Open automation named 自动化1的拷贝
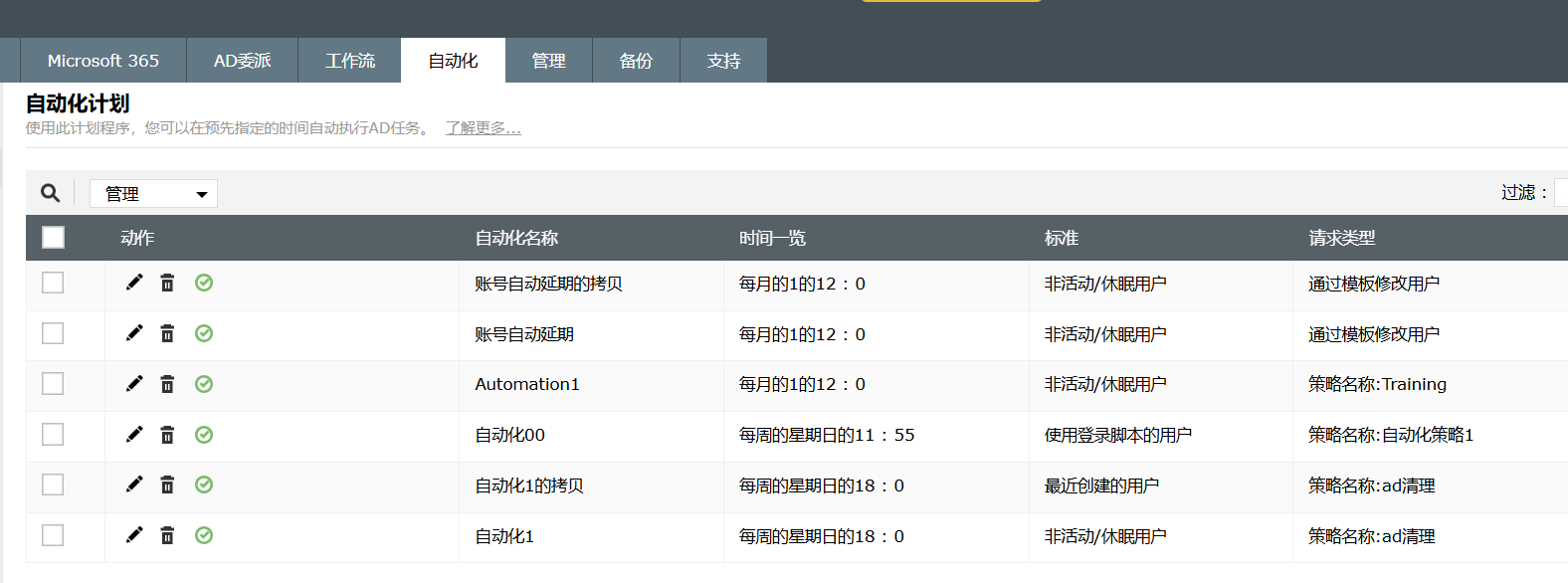 click(x=529, y=486)
